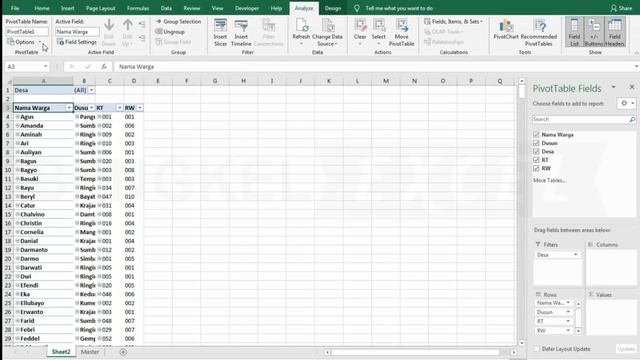640x360 pixels.
Task: Open Desa field dropdown in Filters area
Action: tap(576, 255)
